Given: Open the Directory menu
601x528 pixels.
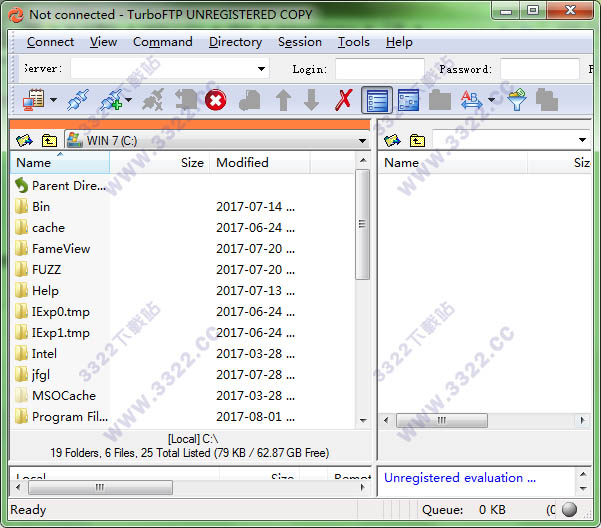Looking at the screenshot, I should pyautogui.click(x=235, y=42).
